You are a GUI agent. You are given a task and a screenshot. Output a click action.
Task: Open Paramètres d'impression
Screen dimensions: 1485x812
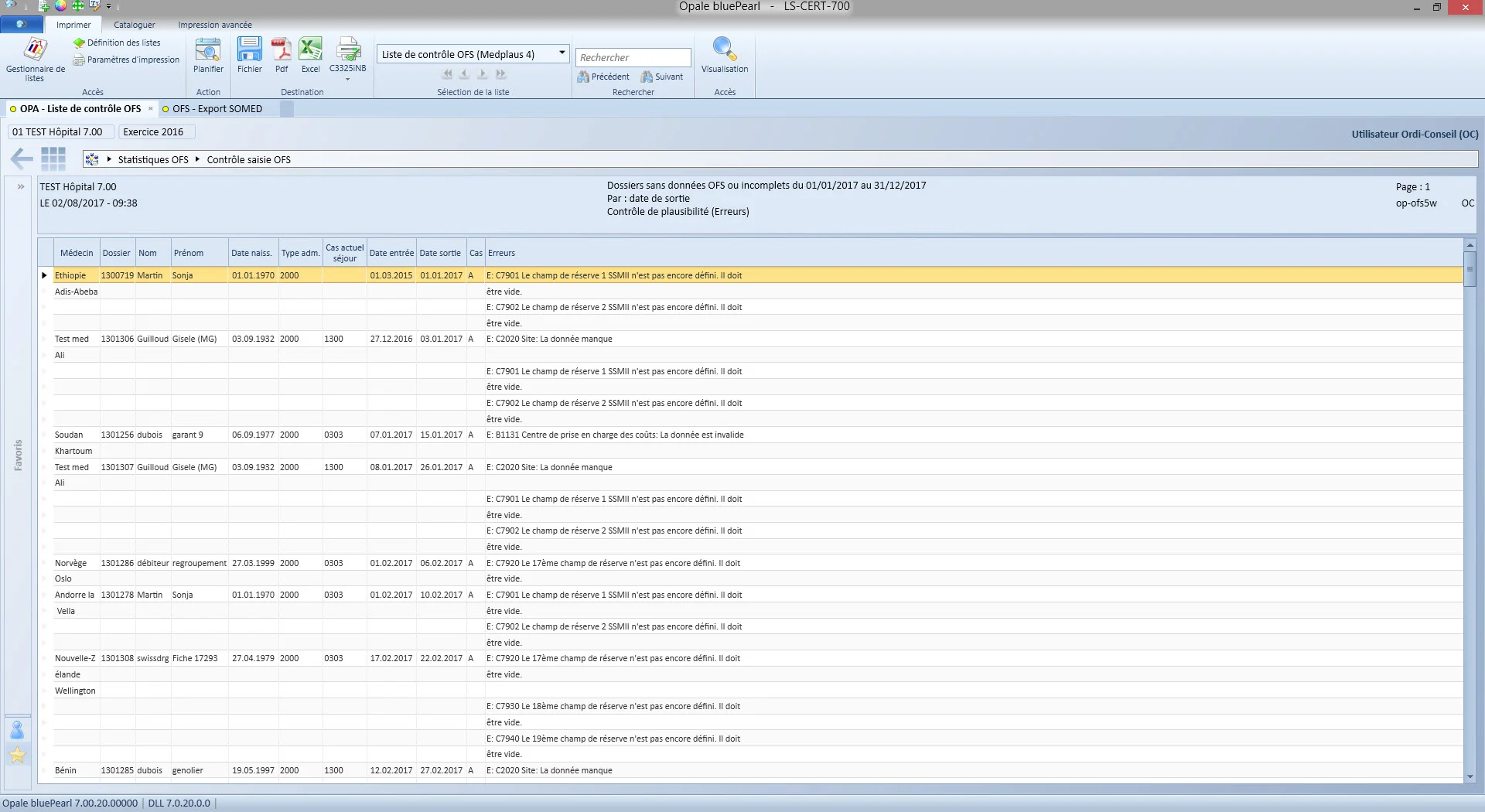click(x=126, y=60)
